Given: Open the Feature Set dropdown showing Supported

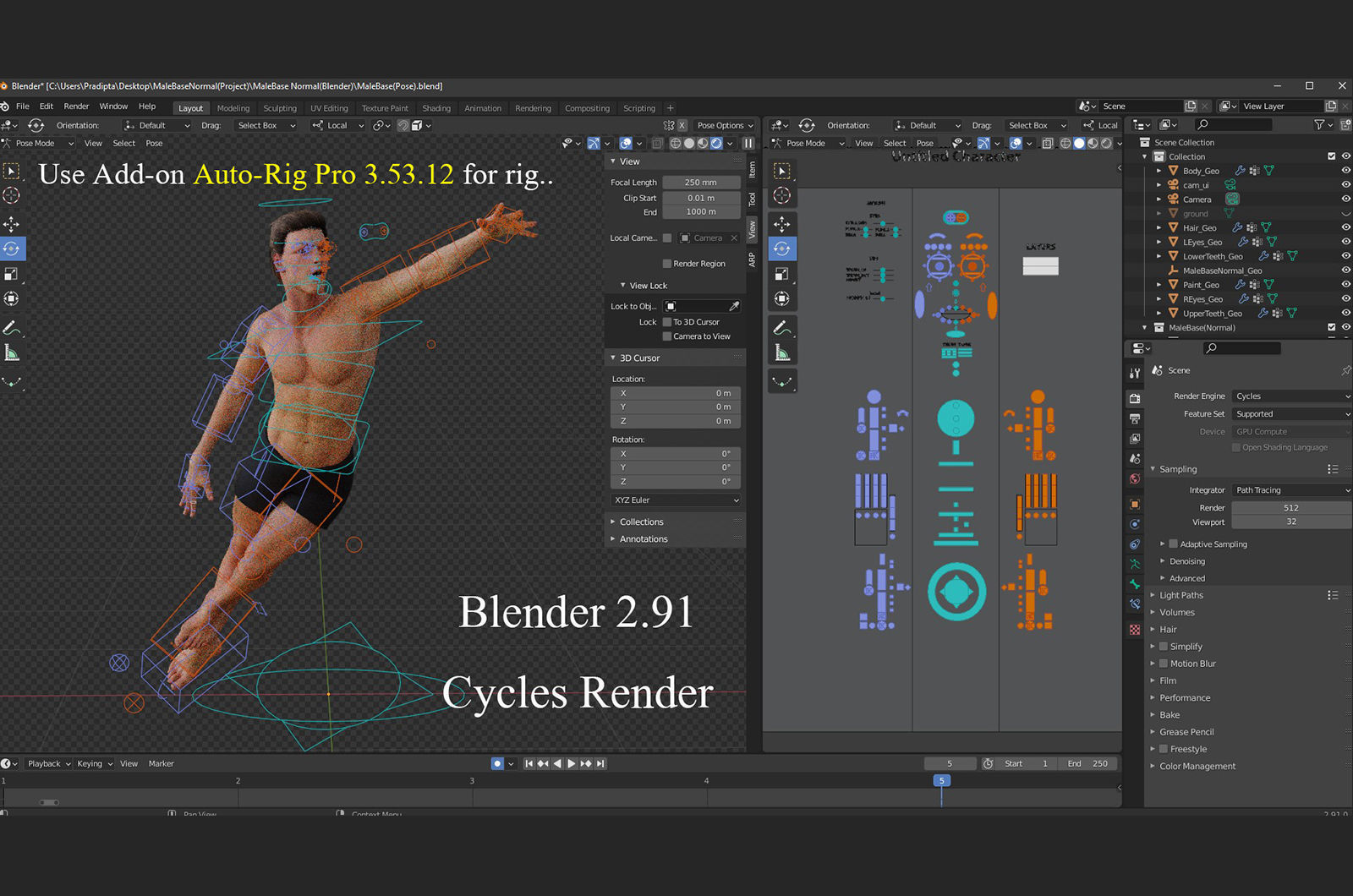Looking at the screenshot, I should (1291, 414).
